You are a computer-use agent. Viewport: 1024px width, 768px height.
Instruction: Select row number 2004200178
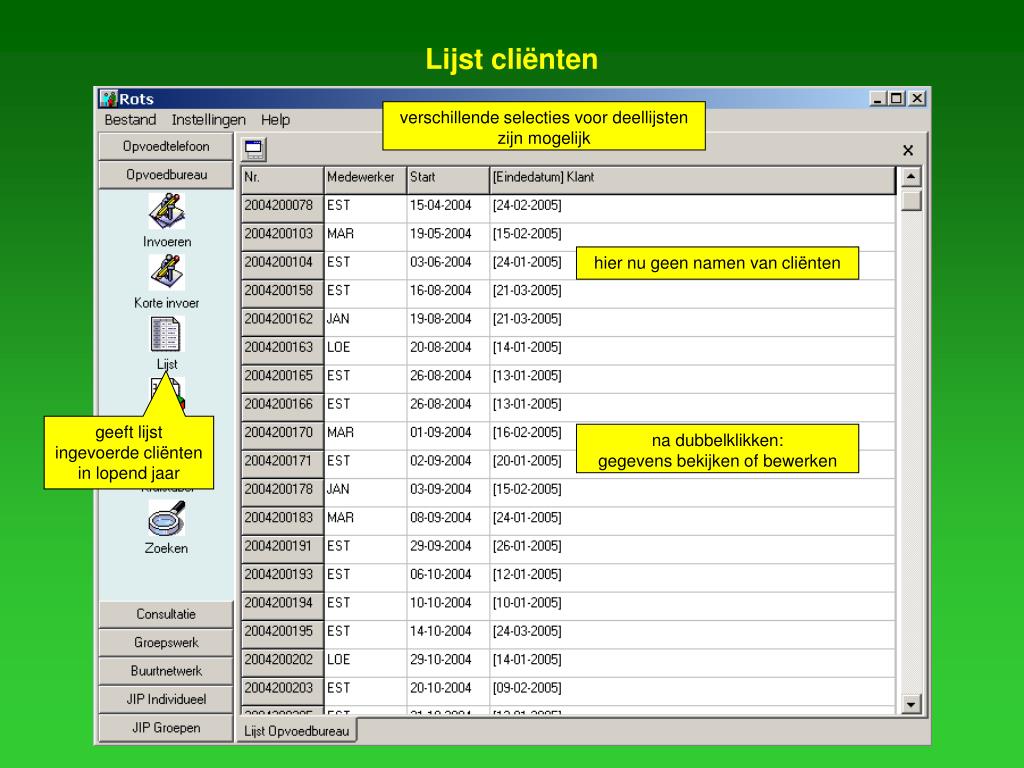coord(282,490)
